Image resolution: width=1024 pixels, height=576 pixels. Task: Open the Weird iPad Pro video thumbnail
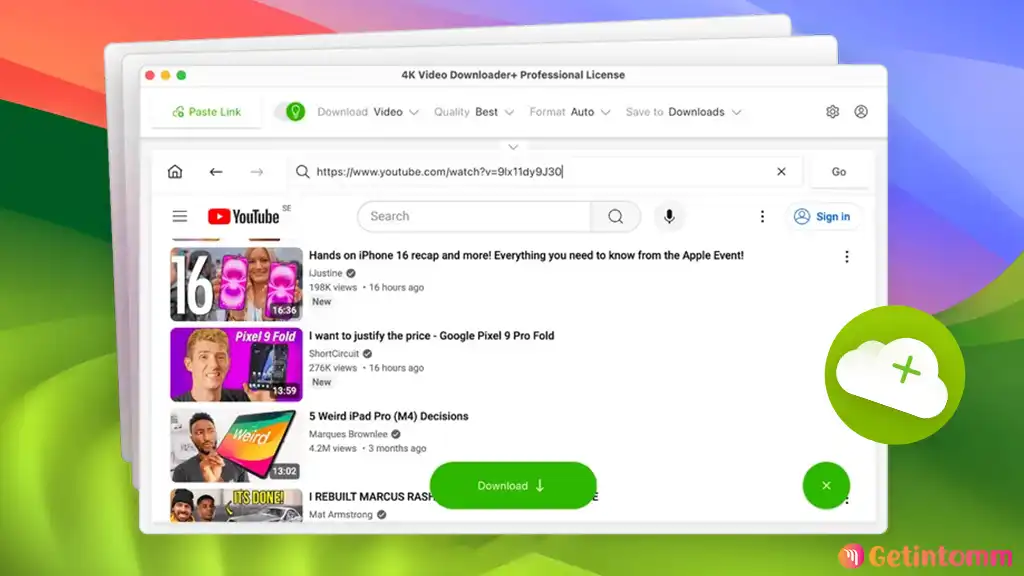236,445
